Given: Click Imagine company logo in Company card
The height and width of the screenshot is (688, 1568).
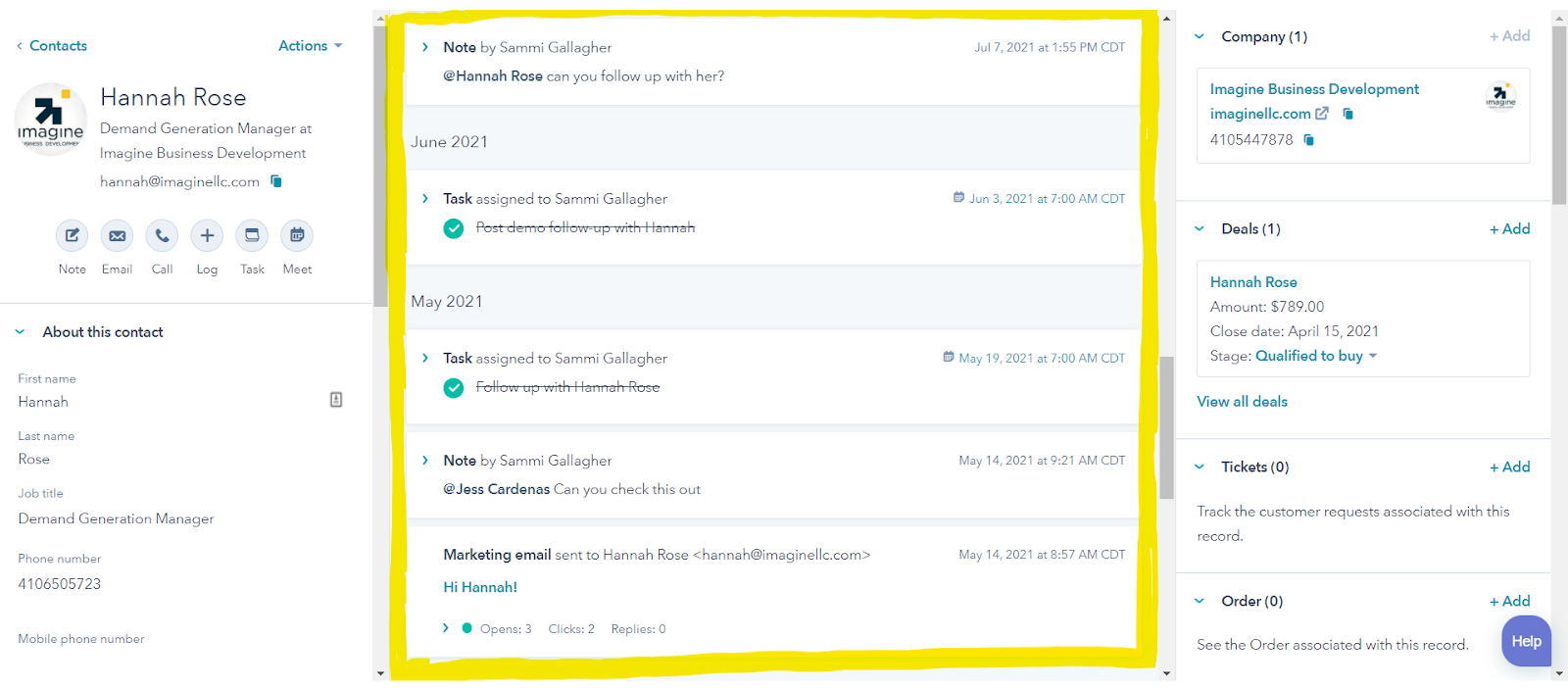Looking at the screenshot, I should (x=1500, y=96).
